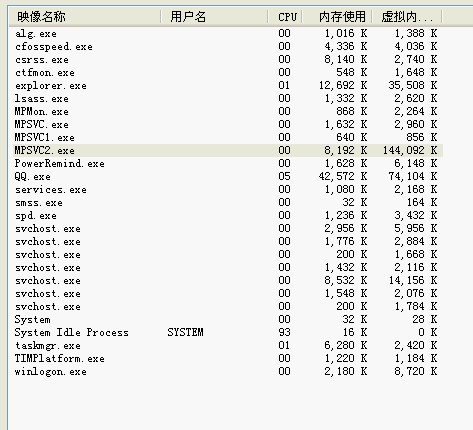
Task: Sort by 映像名称 column header
Action: [x=85, y=16]
